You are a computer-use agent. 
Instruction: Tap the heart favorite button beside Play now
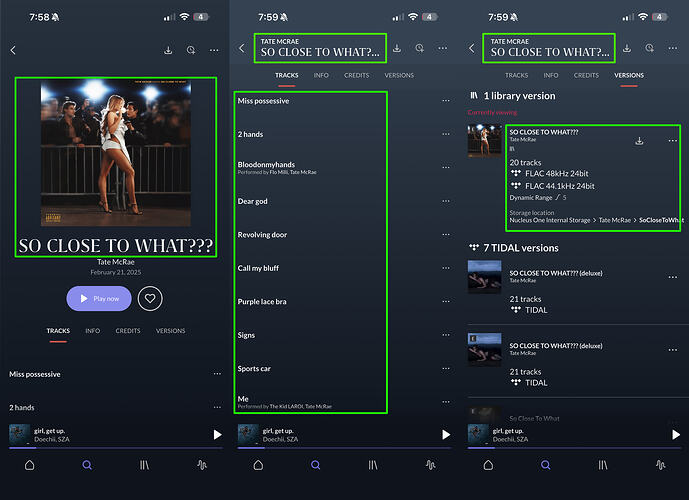tap(150, 298)
